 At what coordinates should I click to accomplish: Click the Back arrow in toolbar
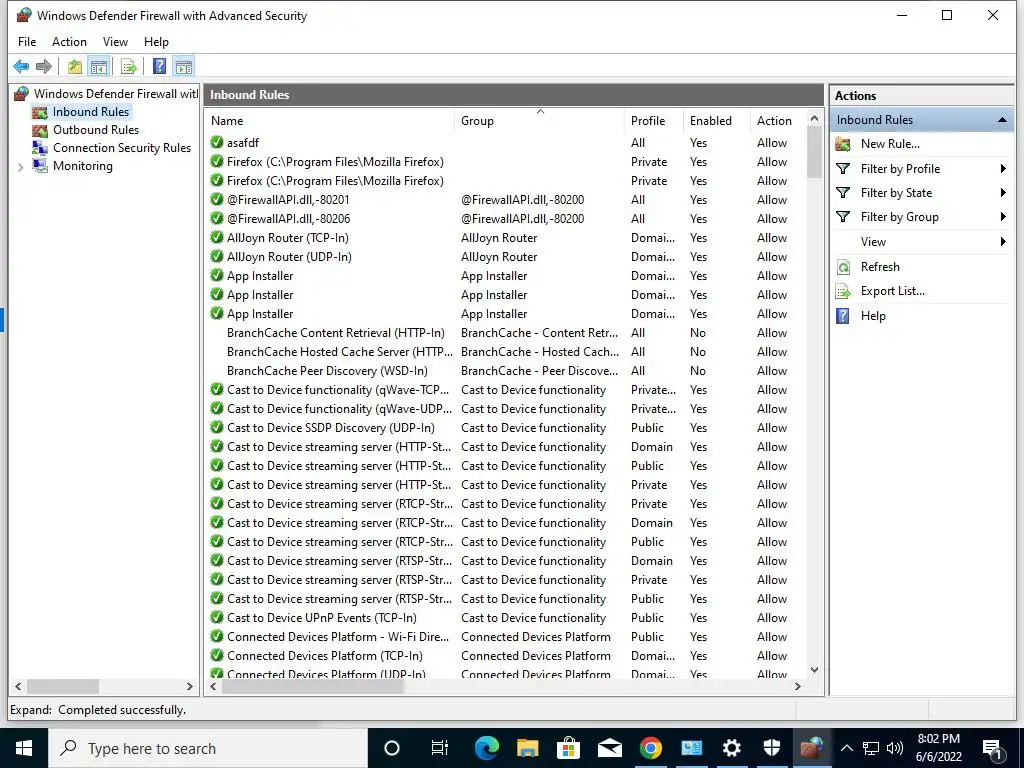[21, 66]
